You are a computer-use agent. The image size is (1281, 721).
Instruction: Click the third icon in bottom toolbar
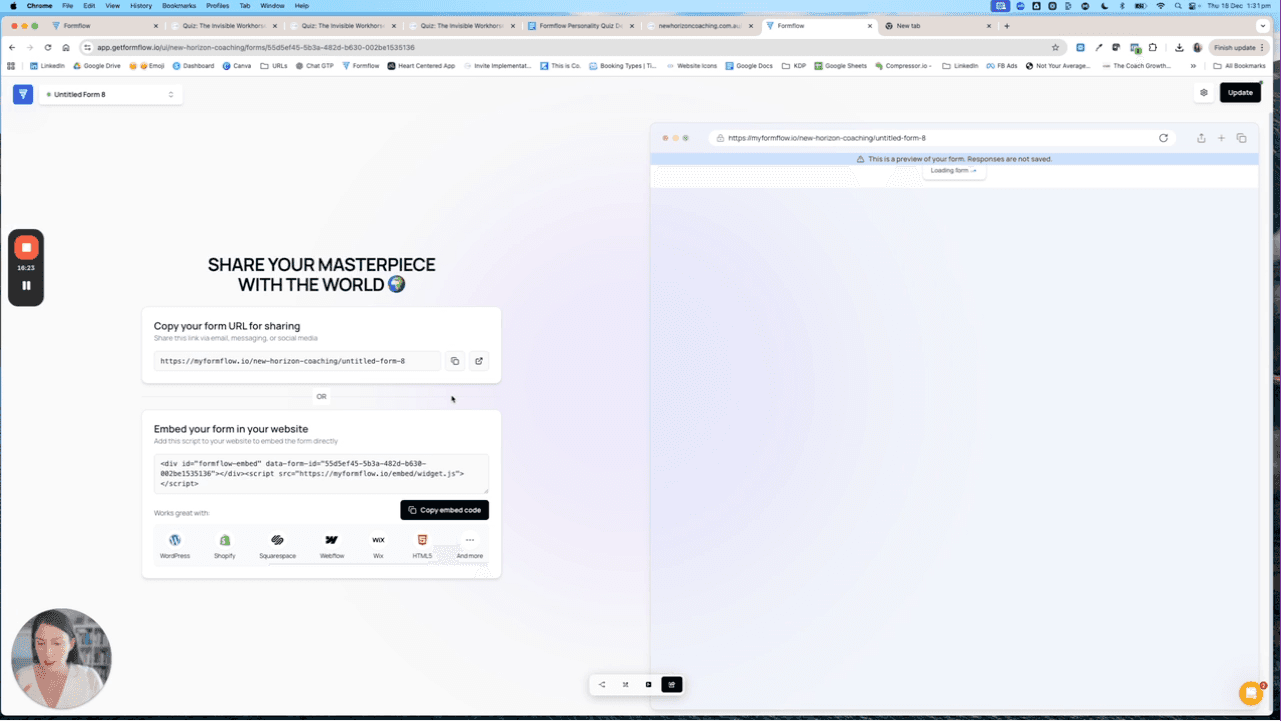tap(648, 685)
